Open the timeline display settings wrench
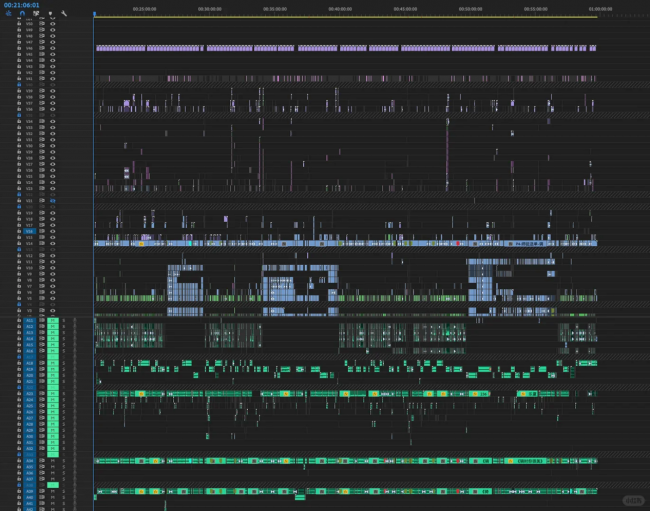The width and height of the screenshot is (650, 511). [64, 13]
